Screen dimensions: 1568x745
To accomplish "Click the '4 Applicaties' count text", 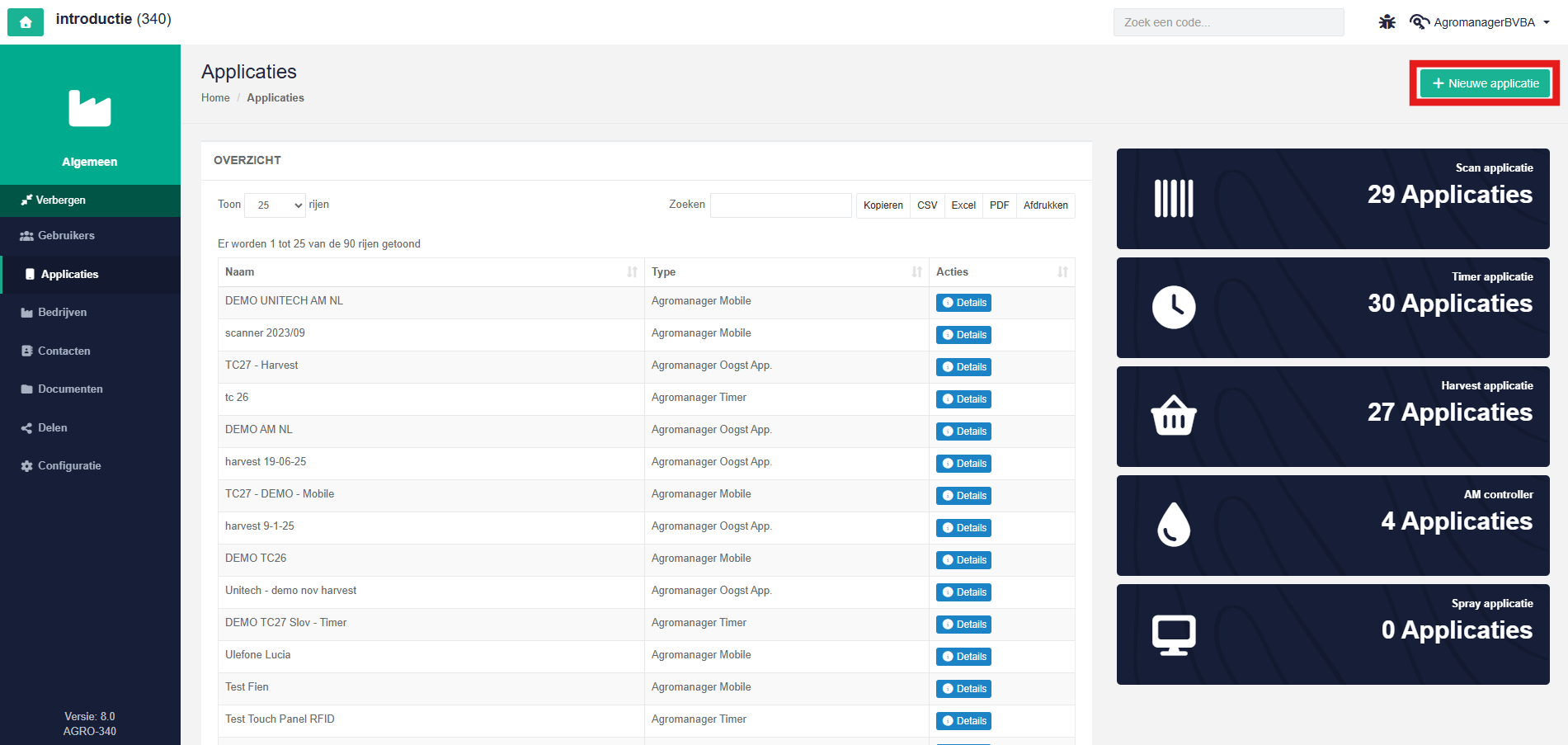I will point(1457,521).
